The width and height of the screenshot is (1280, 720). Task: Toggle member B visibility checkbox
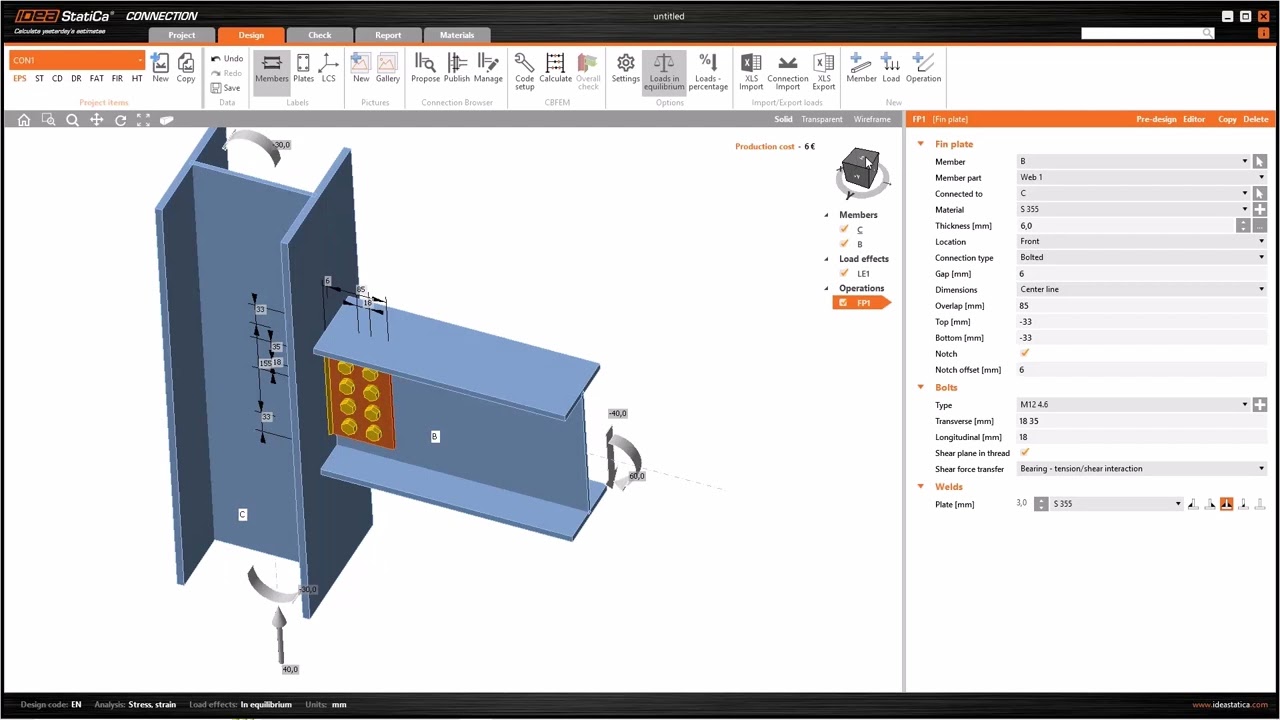tap(844, 244)
